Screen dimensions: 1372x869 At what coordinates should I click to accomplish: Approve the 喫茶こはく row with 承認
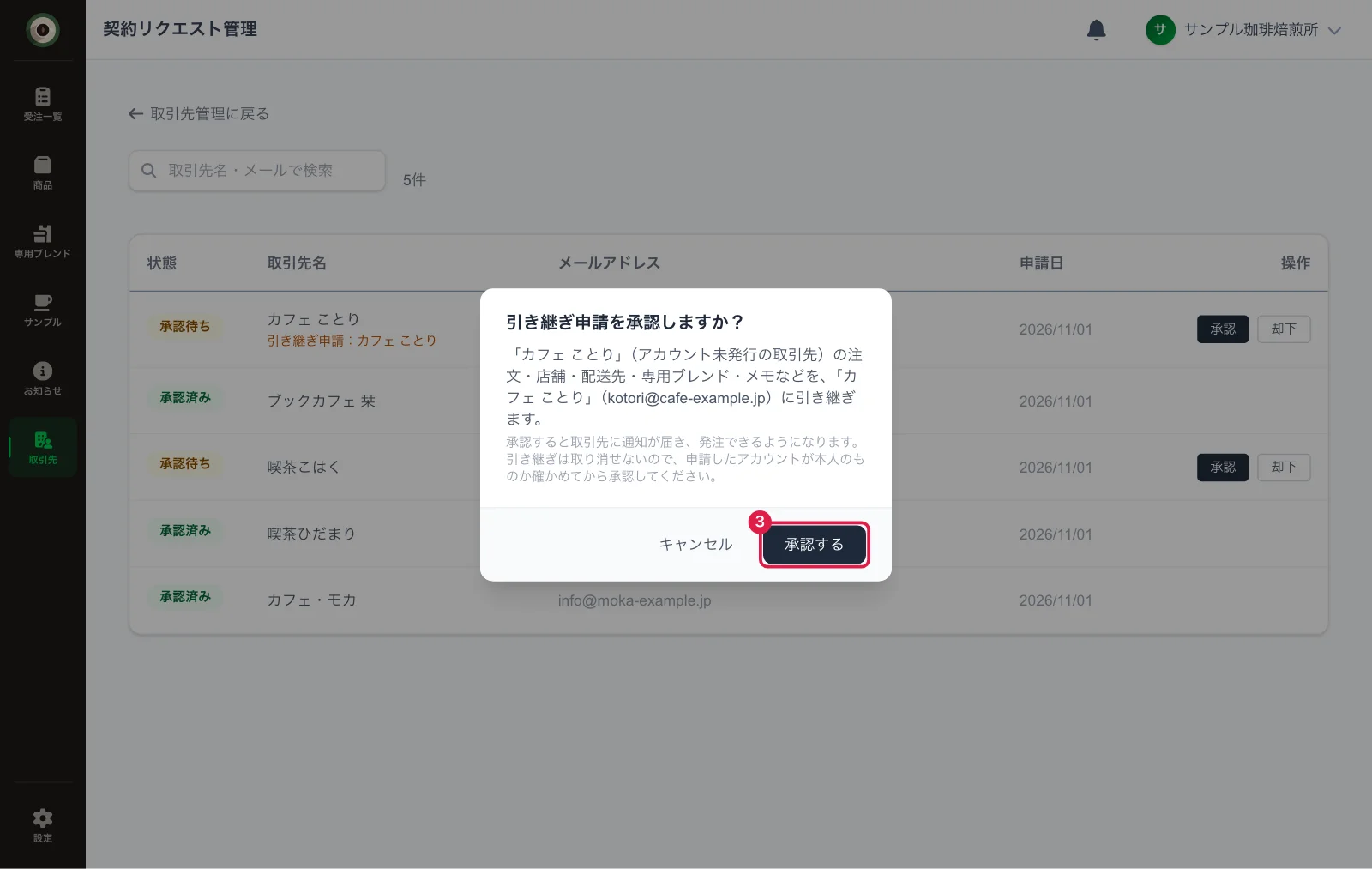point(1223,468)
